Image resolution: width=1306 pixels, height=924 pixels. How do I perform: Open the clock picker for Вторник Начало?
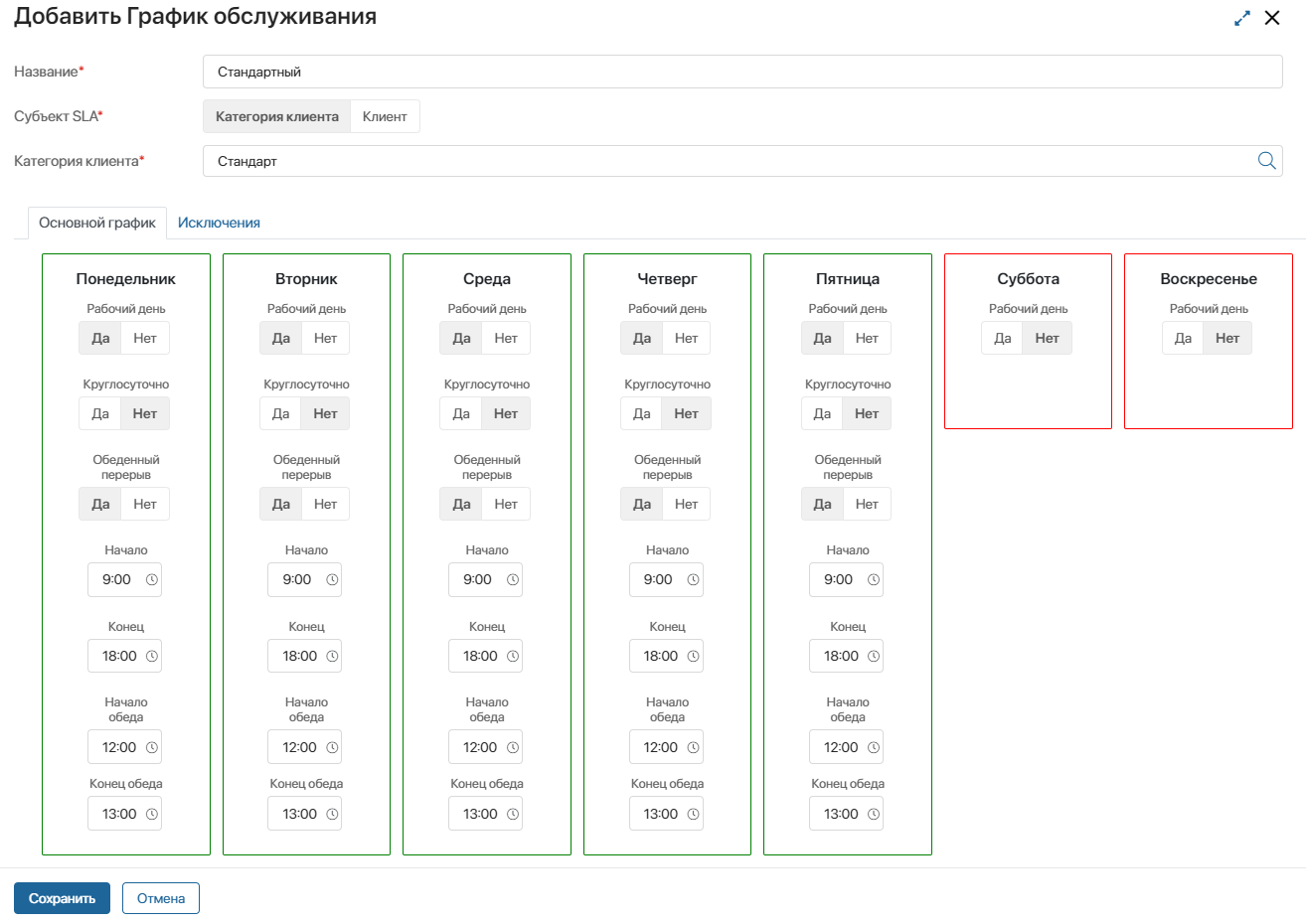[333, 580]
